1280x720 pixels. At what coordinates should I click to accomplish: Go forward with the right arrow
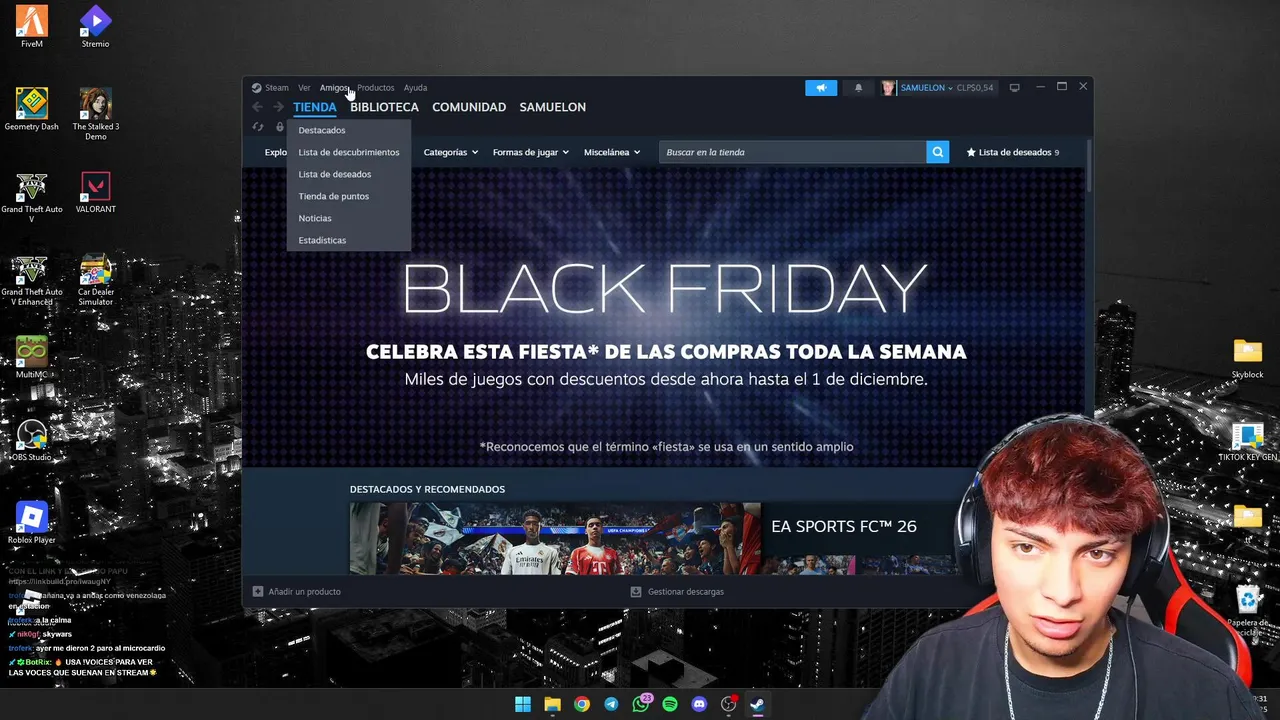pos(278,107)
